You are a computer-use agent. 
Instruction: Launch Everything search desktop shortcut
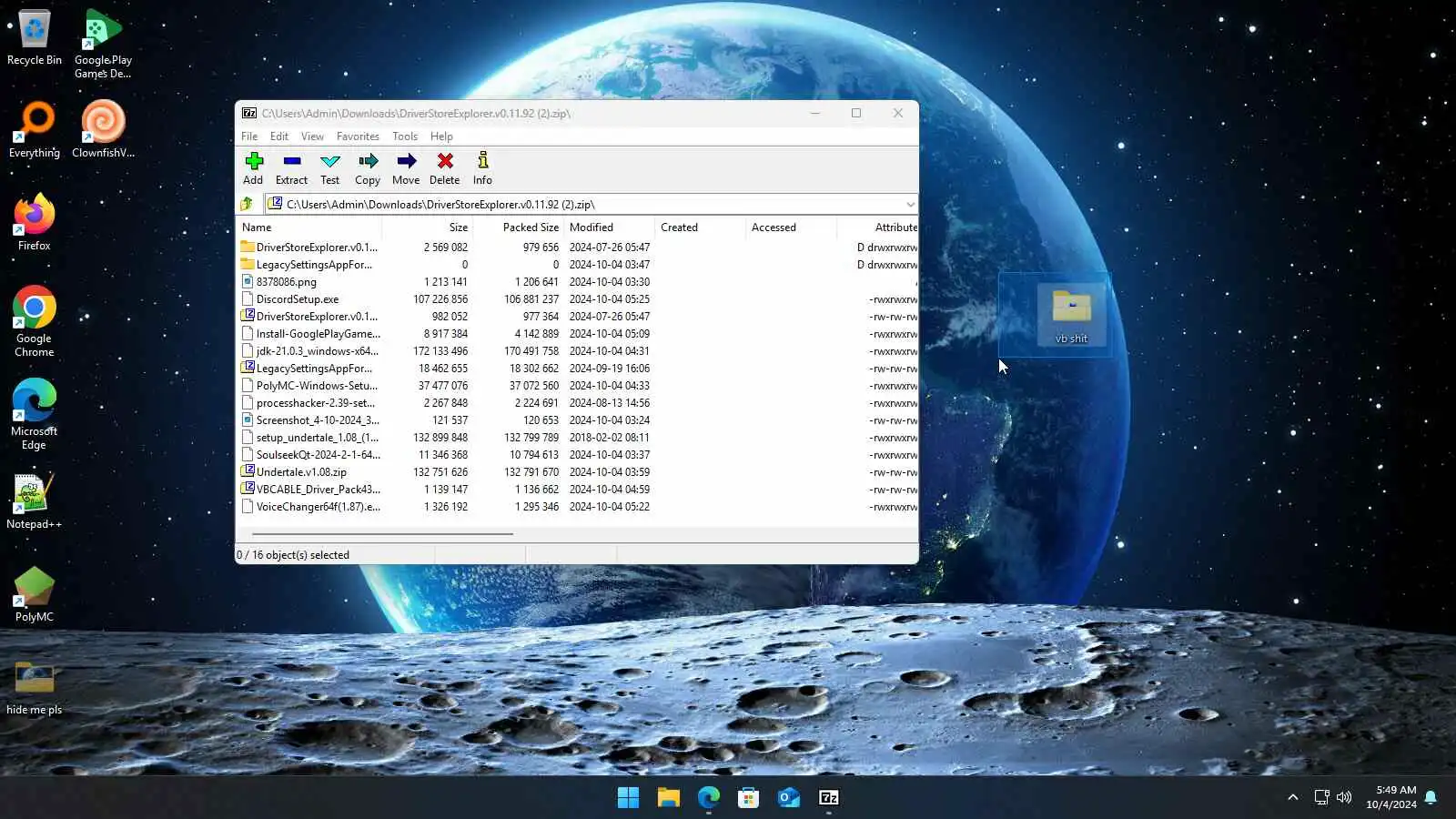(x=35, y=130)
